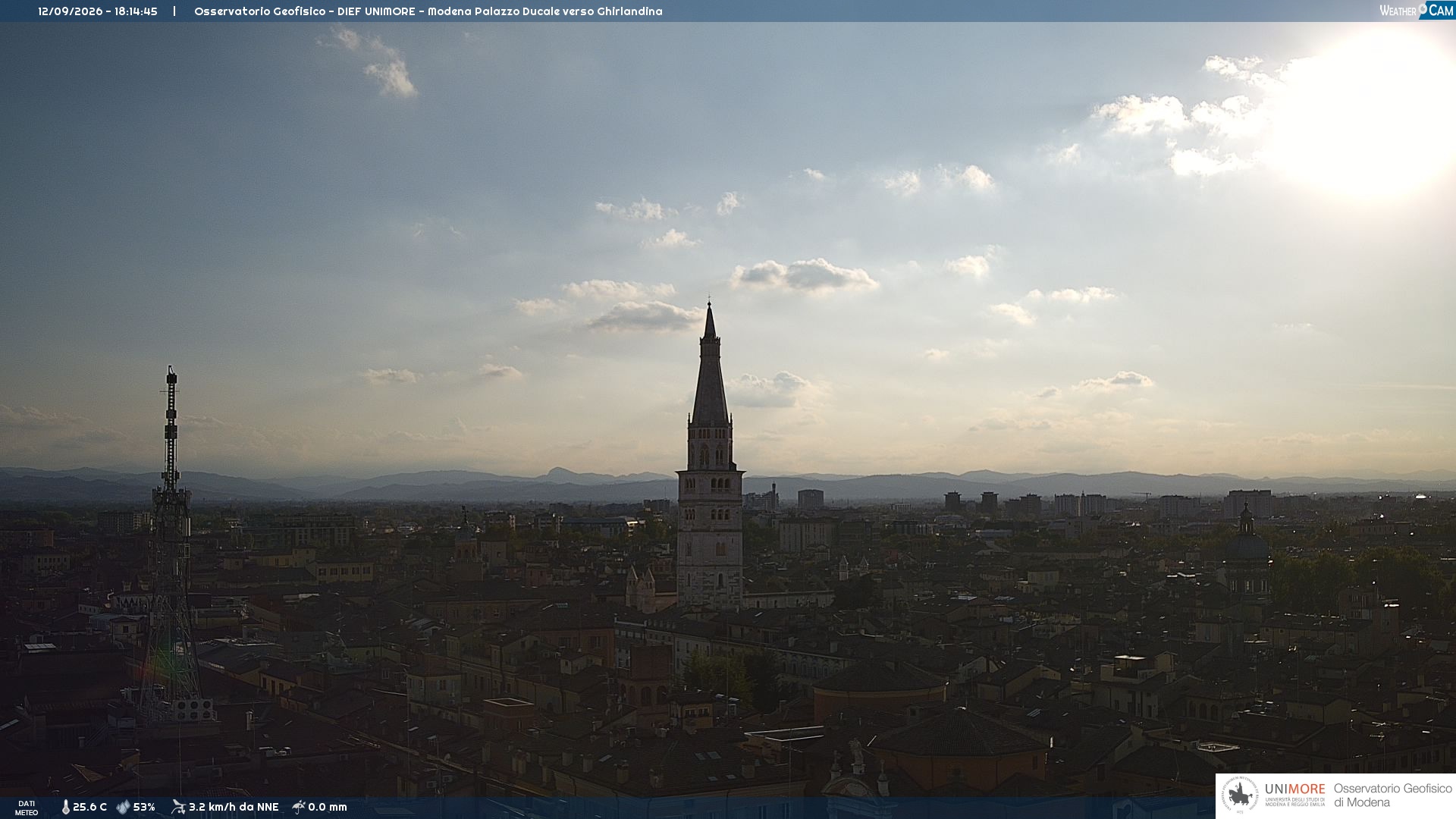1456x819 pixels.
Task: Click the UNIMORE circular seal emblem
Action: (x=1241, y=795)
